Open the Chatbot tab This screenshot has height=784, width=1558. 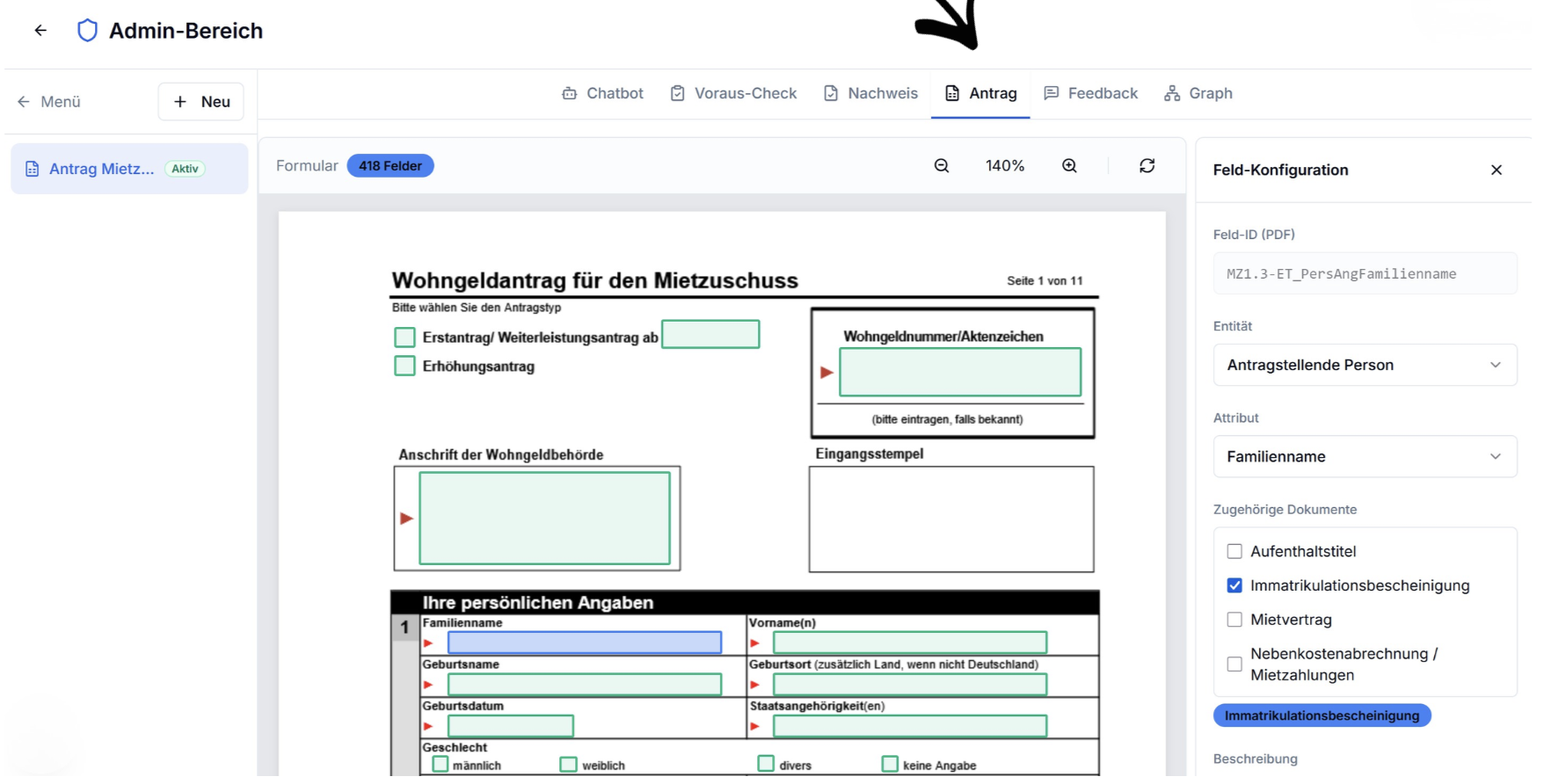coord(602,93)
